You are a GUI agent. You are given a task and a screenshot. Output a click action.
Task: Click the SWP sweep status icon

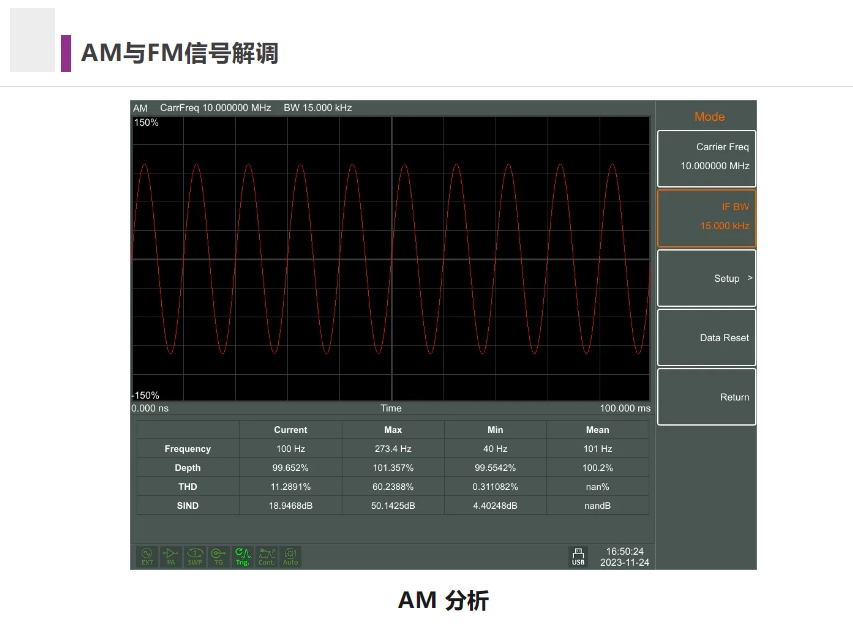coord(195,556)
